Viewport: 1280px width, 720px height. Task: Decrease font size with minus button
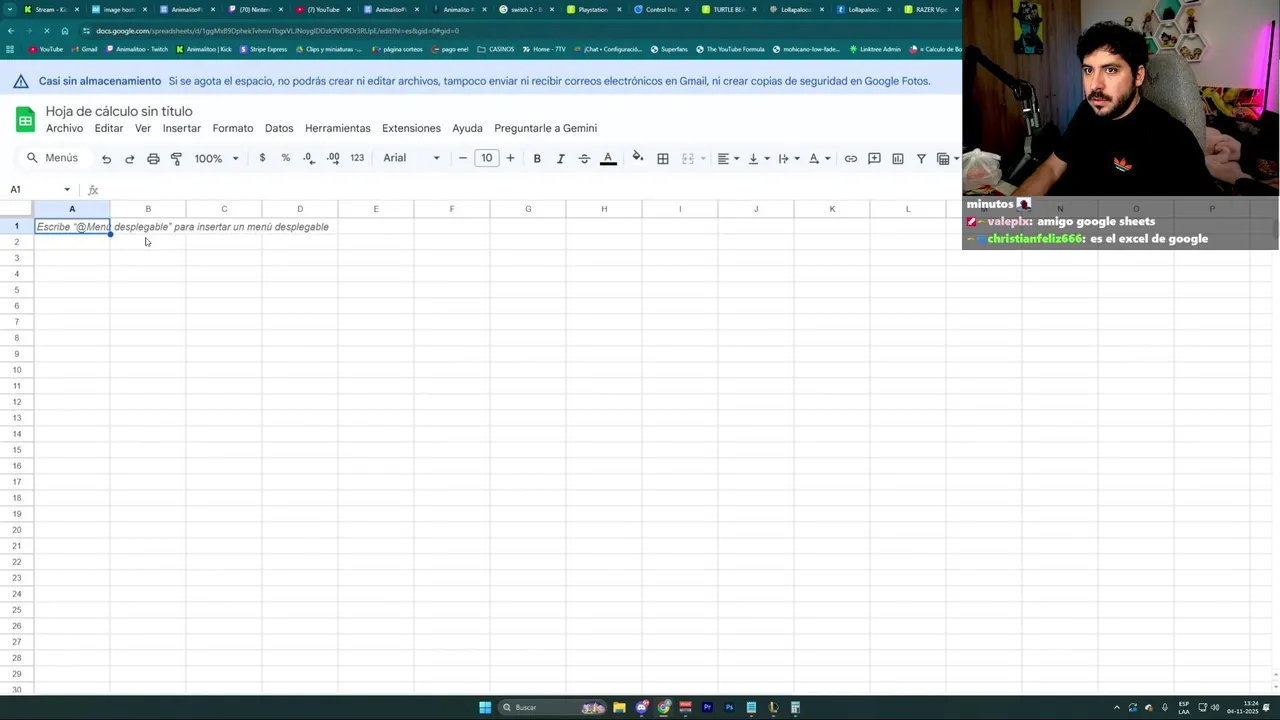coord(463,158)
